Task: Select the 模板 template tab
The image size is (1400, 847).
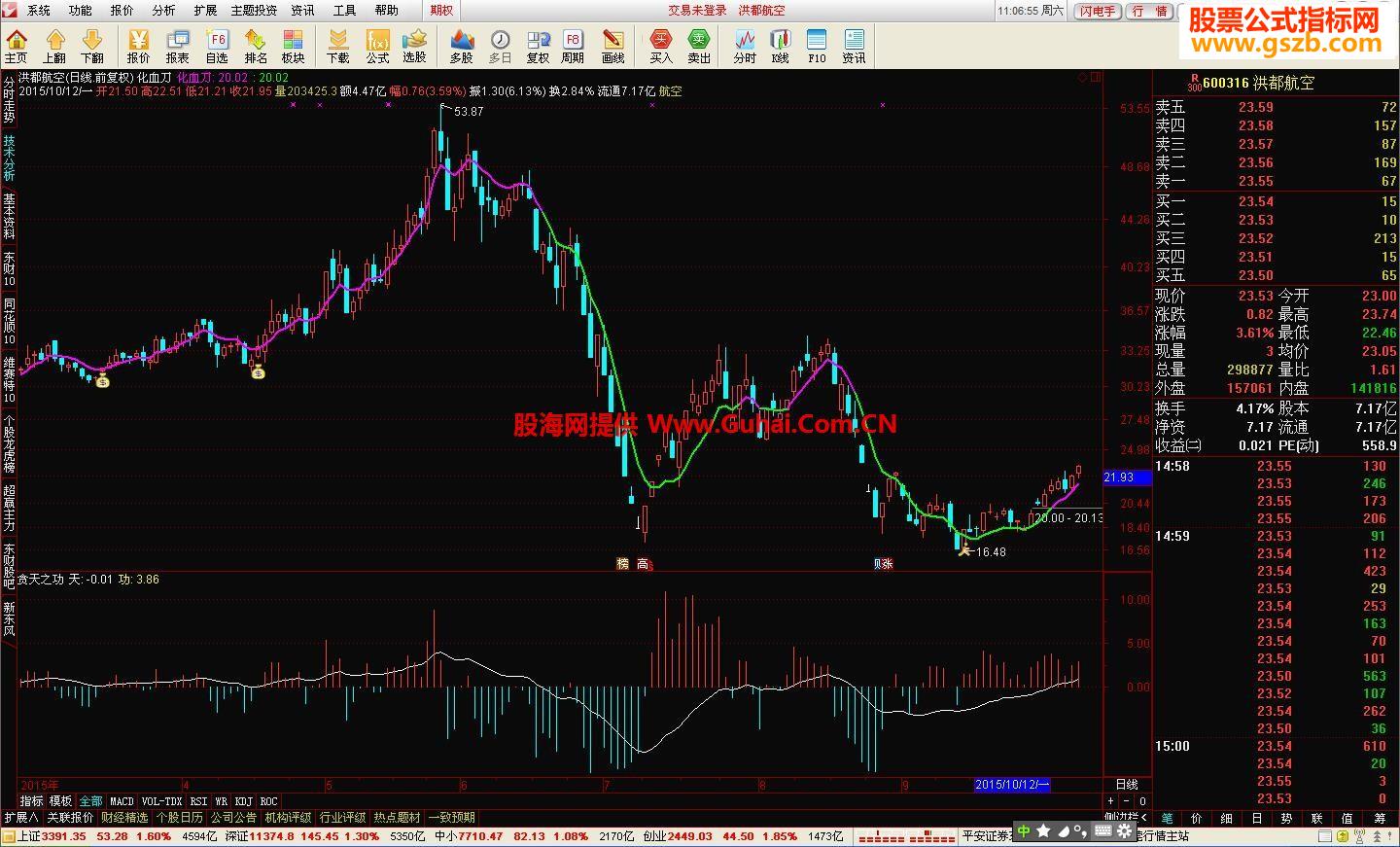Action: (61, 801)
